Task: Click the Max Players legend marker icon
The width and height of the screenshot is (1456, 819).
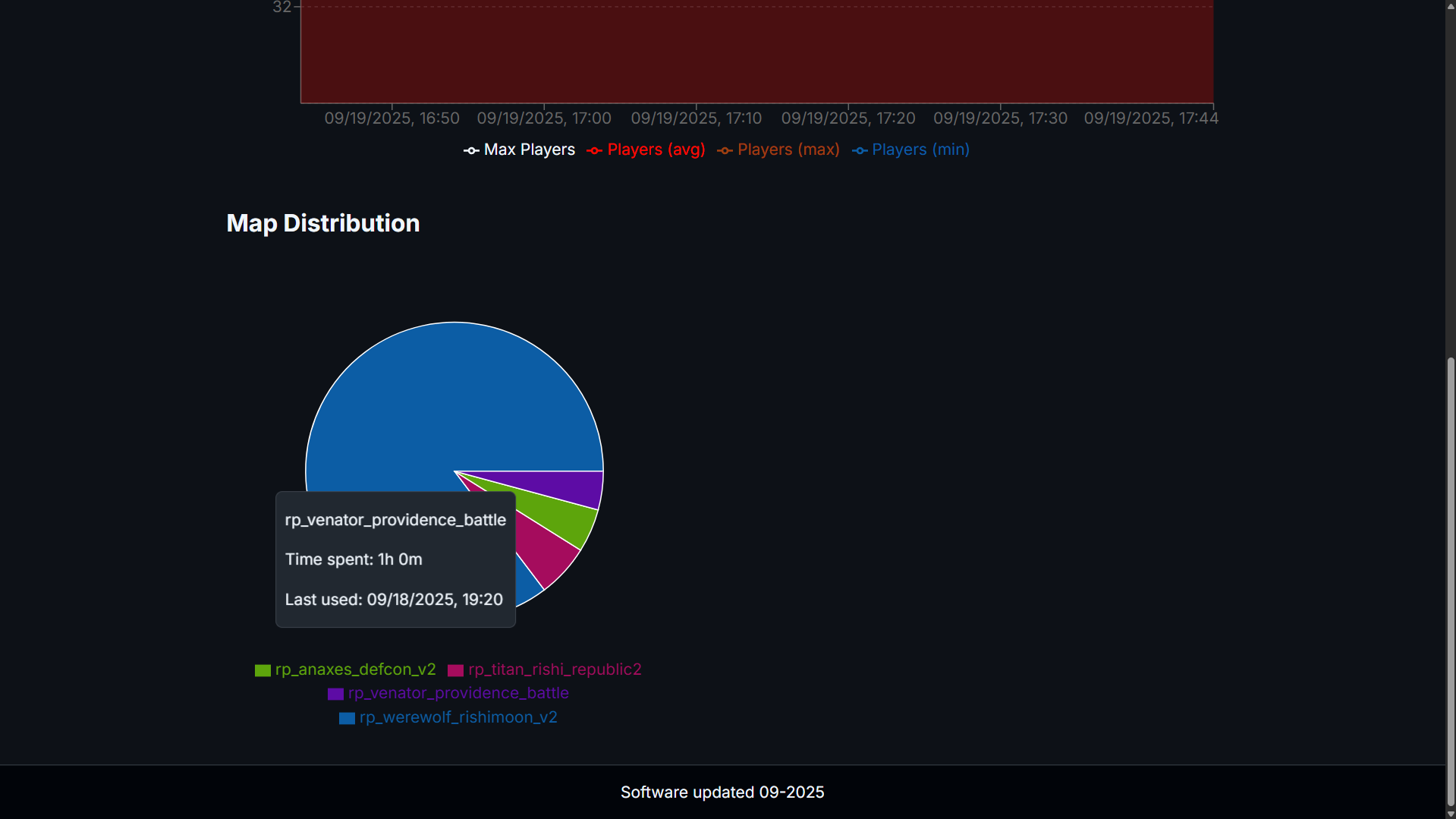Action: 470,150
